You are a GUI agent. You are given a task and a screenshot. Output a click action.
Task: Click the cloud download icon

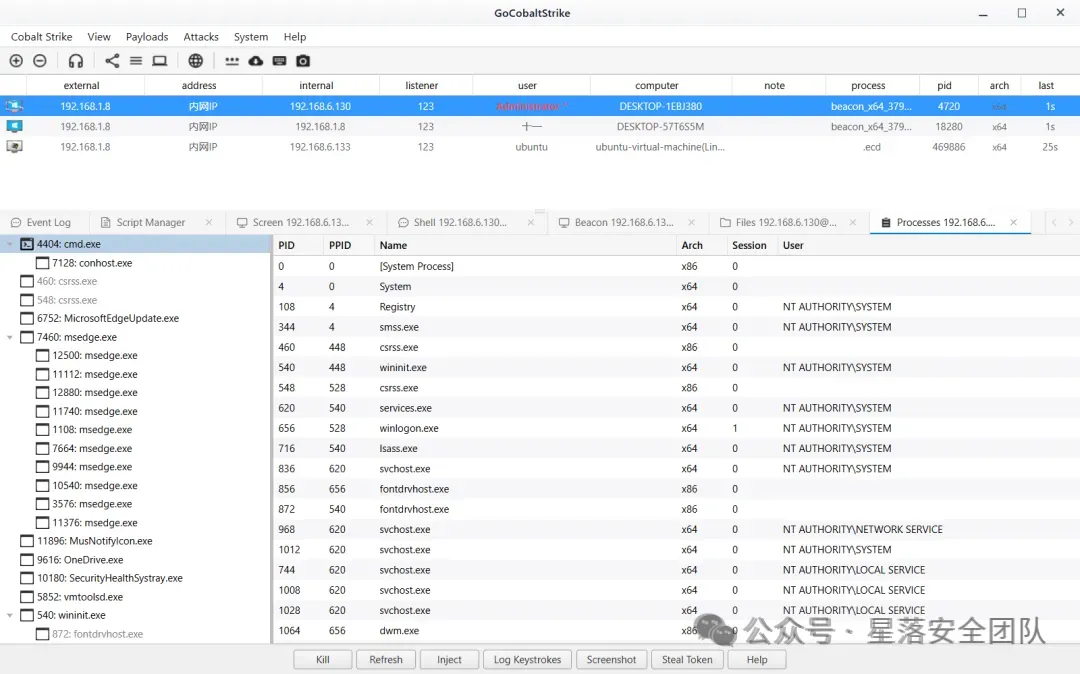pos(256,61)
